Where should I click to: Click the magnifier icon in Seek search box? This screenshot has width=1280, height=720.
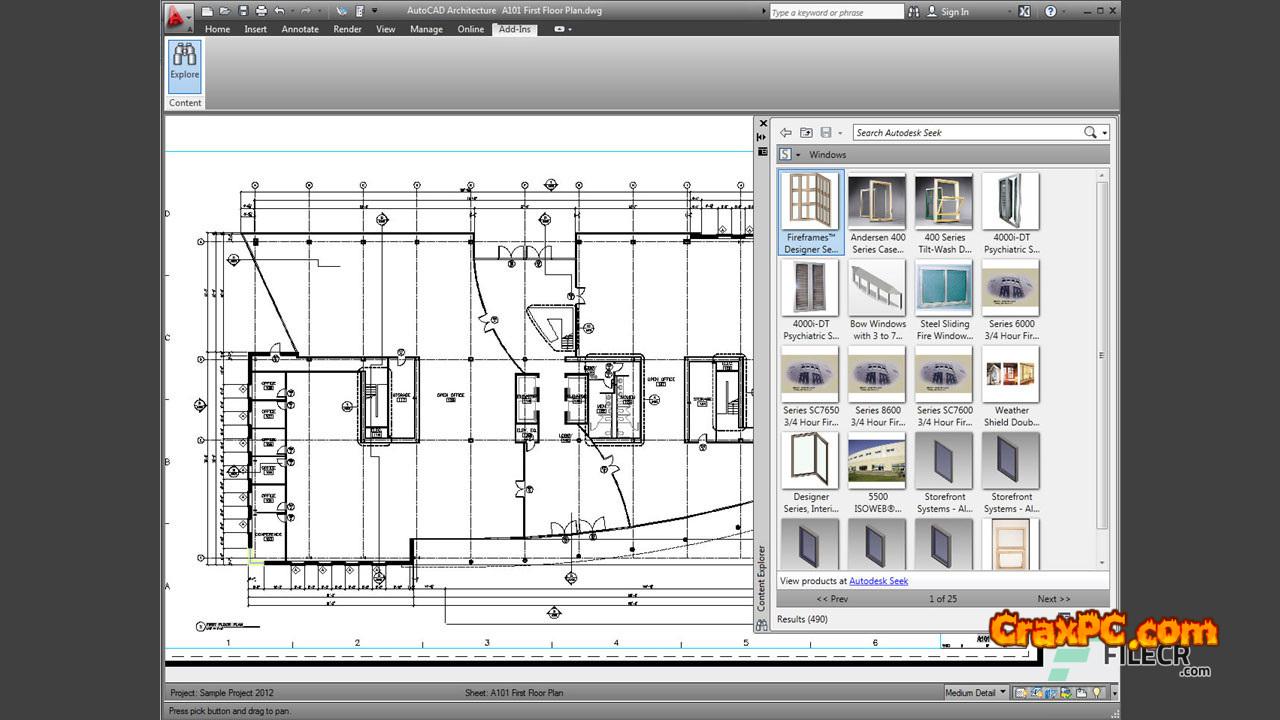tap(1089, 133)
